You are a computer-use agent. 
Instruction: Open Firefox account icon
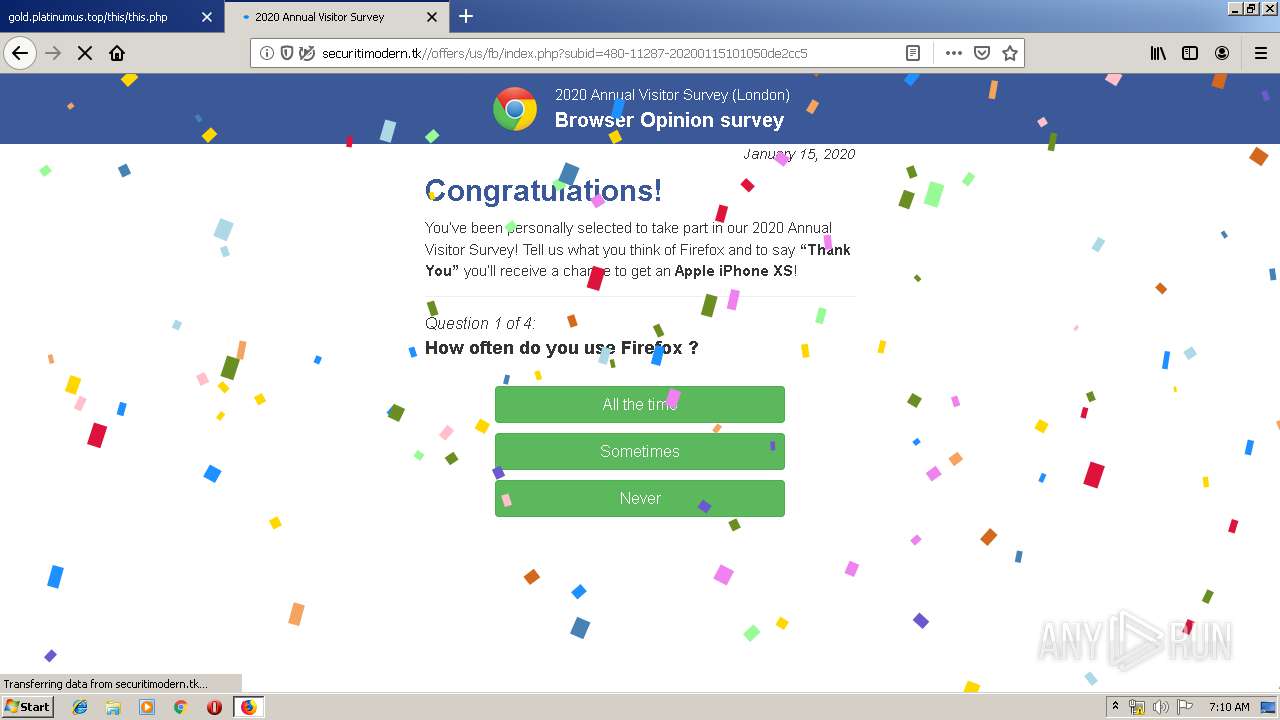tap(1222, 53)
